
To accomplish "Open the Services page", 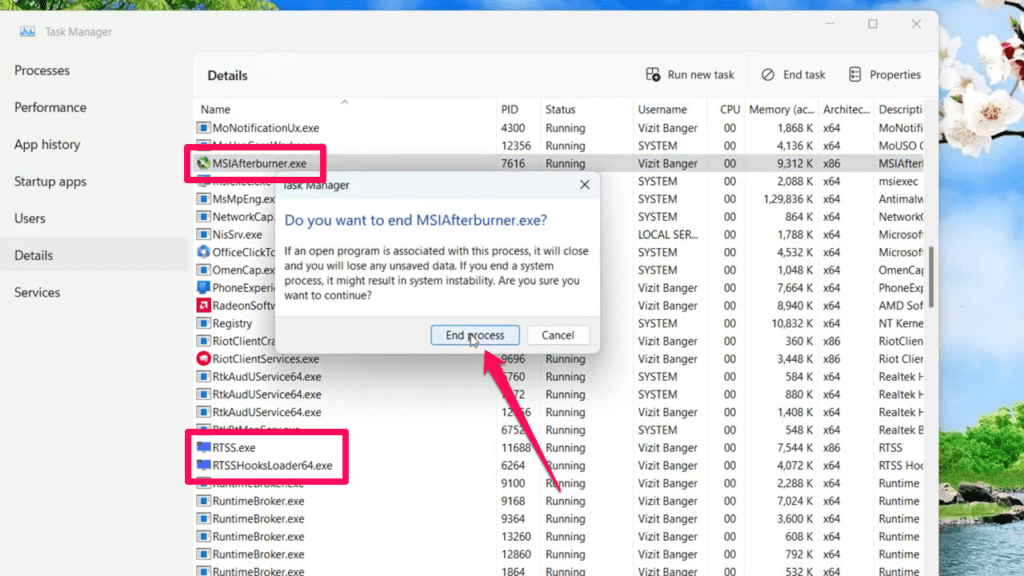I will click(37, 293).
